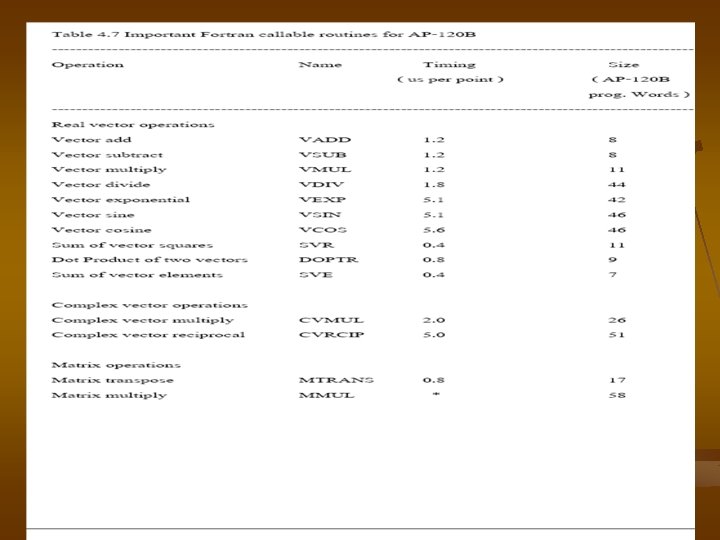Click the 'Vector sine' row label
720x540 pixels.
tap(93, 215)
